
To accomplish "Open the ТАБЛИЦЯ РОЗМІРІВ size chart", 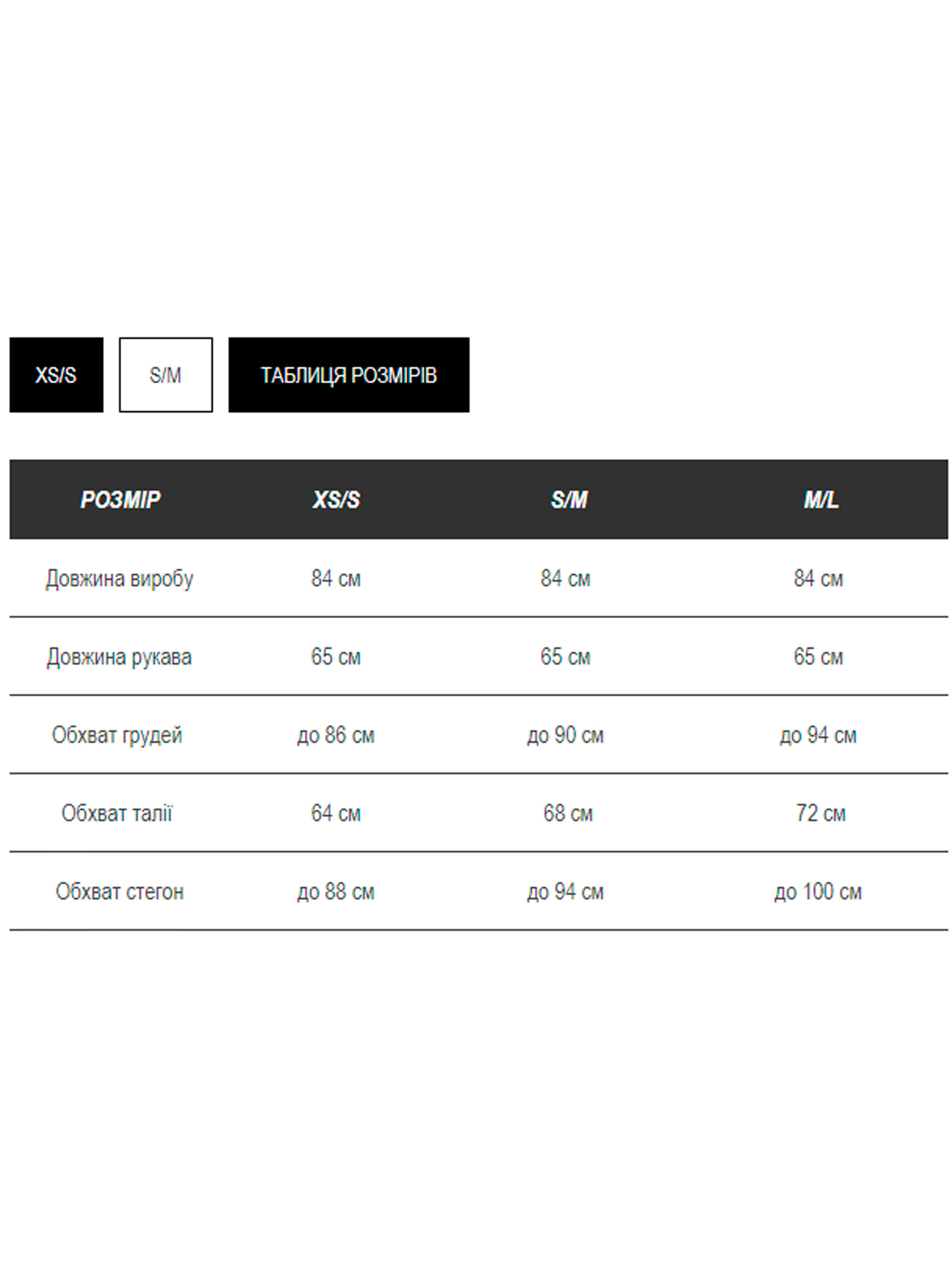I will pyautogui.click(x=348, y=375).
